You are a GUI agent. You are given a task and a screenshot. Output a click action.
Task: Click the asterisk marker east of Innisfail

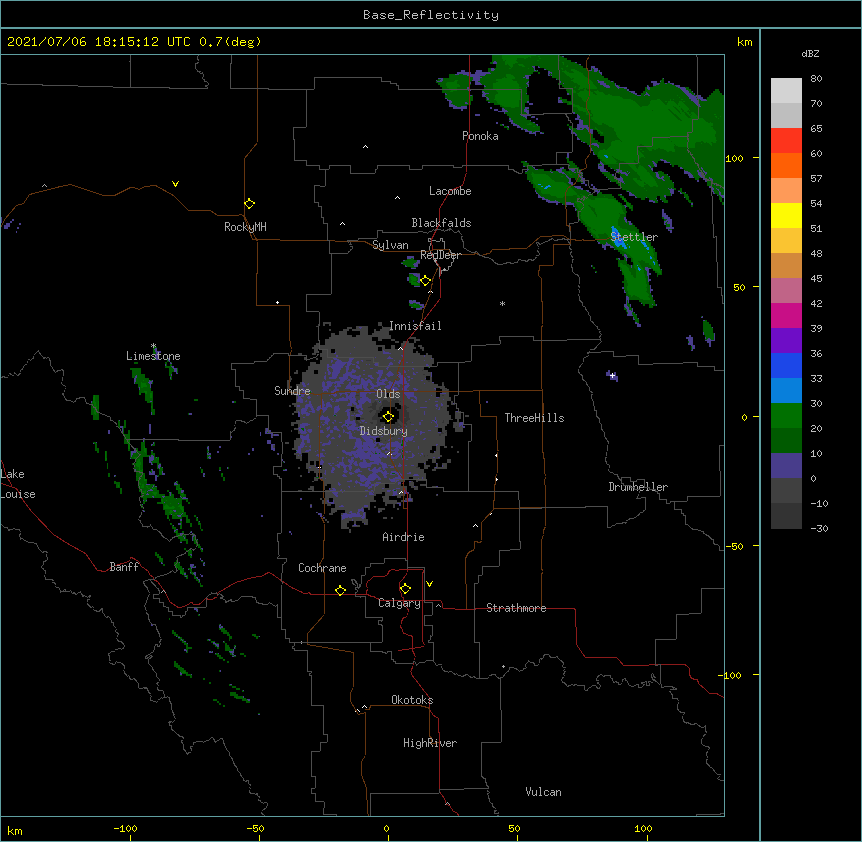502,303
